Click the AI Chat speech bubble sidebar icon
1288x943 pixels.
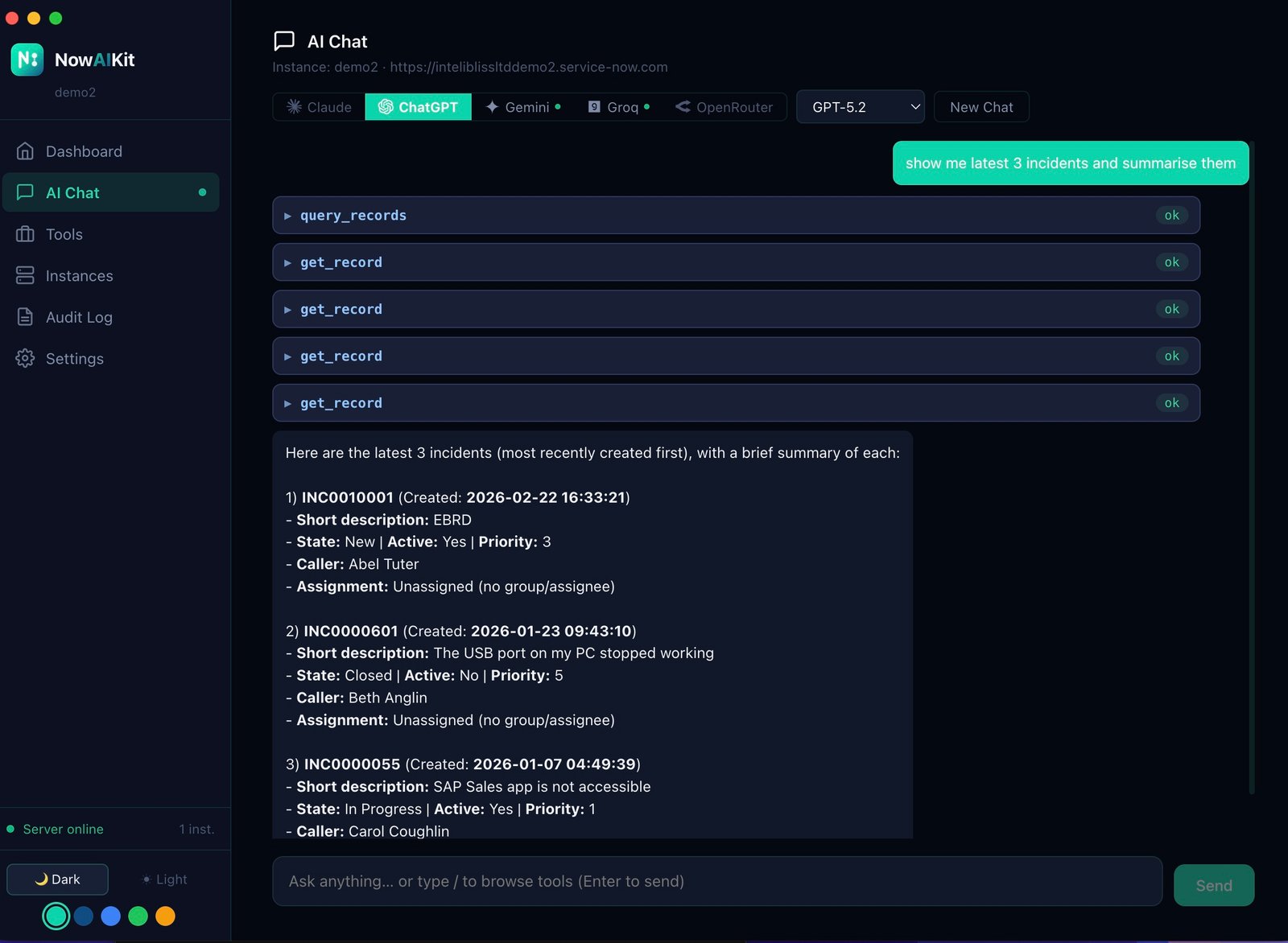(25, 192)
